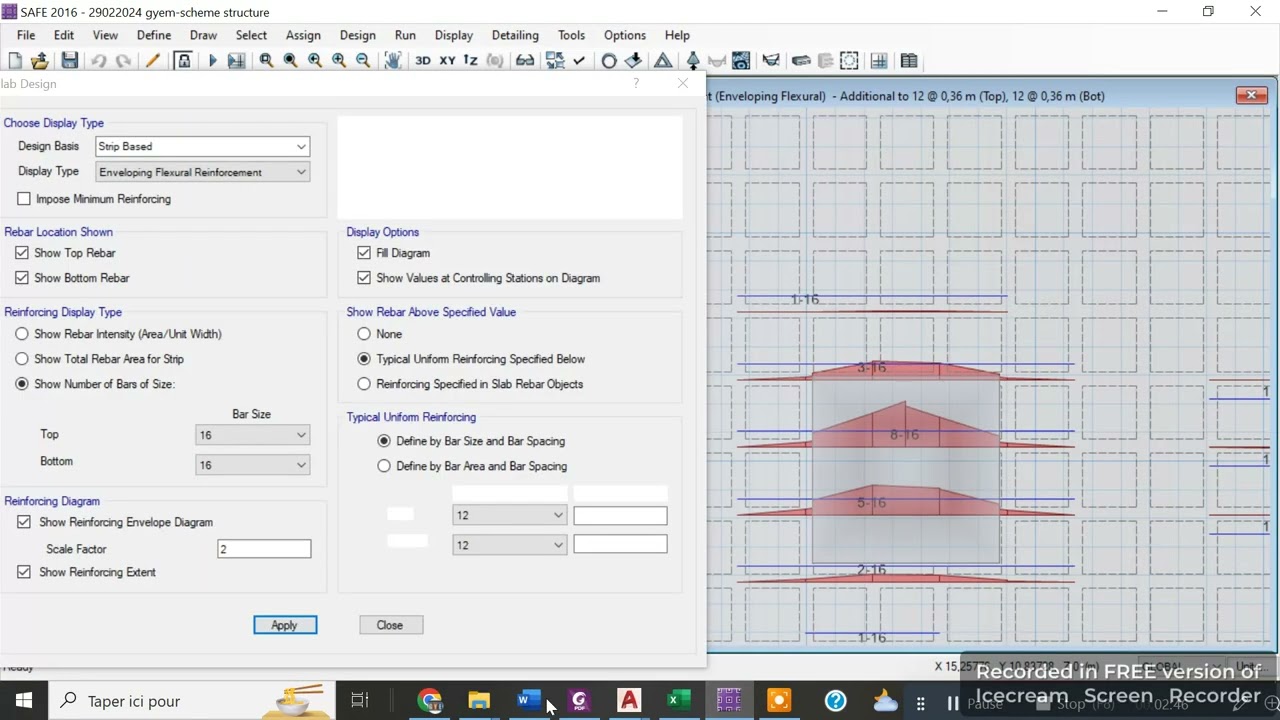Image resolution: width=1280 pixels, height=720 pixels.
Task: Open Excel from the taskbar
Action: click(x=679, y=701)
